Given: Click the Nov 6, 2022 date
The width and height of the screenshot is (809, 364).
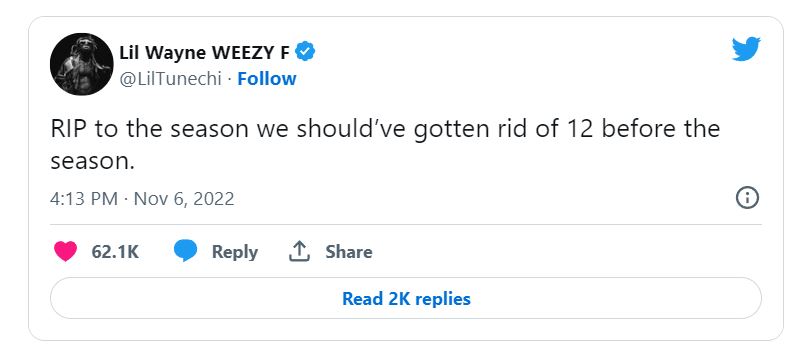Looking at the screenshot, I should tap(184, 198).
